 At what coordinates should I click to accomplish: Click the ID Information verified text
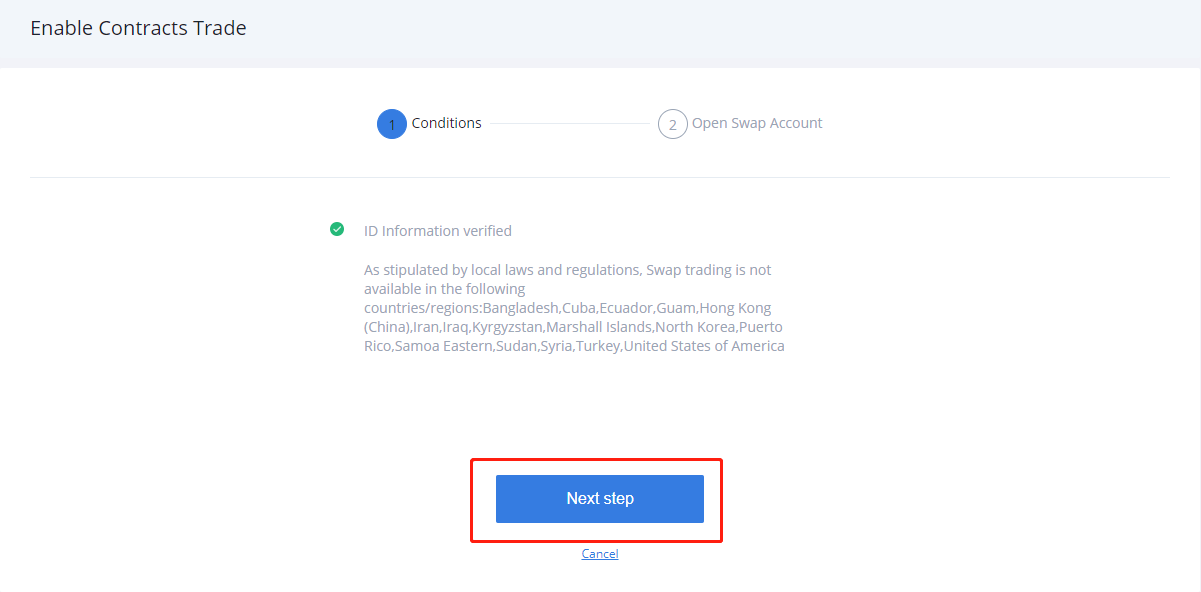(438, 231)
